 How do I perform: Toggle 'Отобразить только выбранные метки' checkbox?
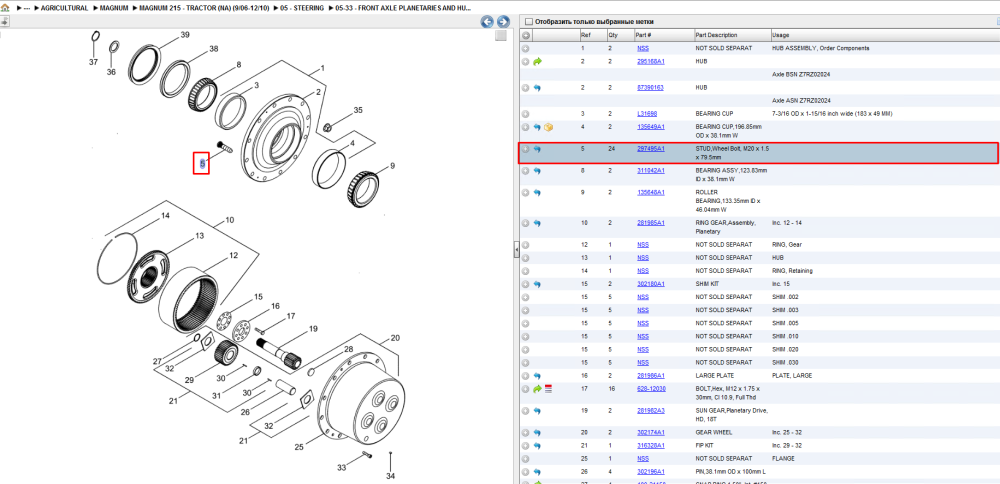pos(528,22)
